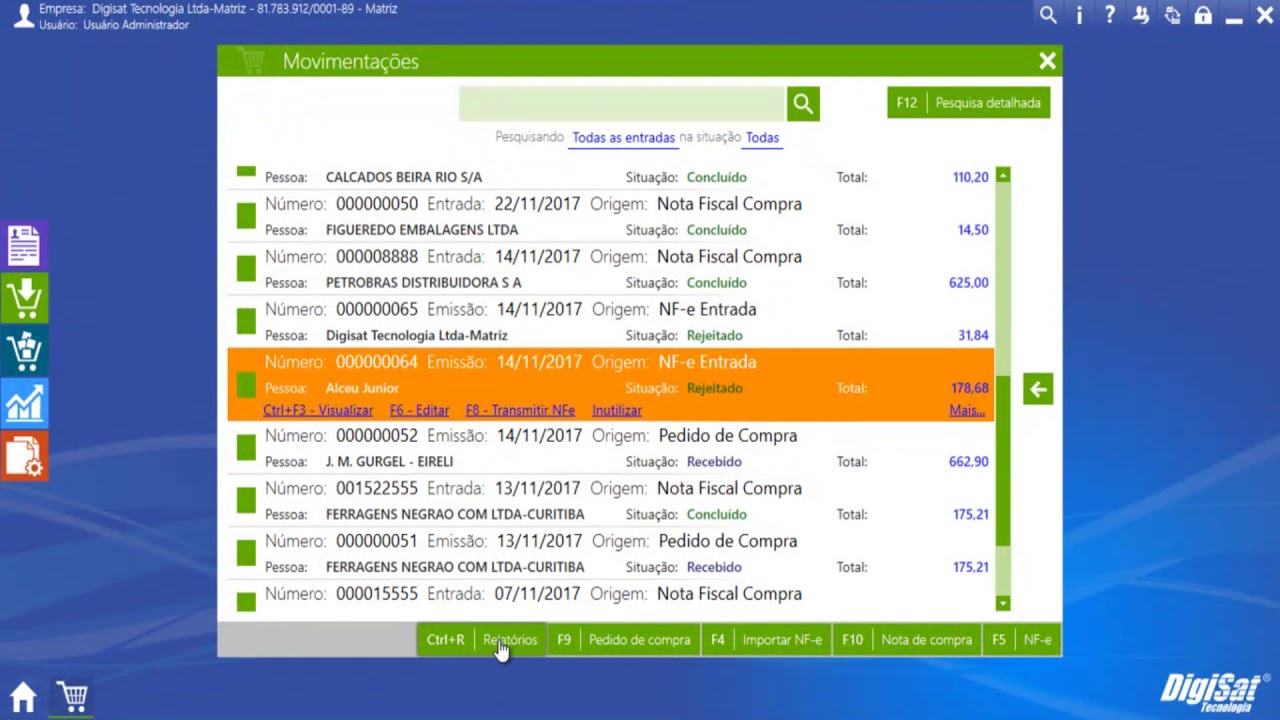Viewport: 1280px width, 720px height.
Task: Open the cart download entradas sidebar icon
Action: point(24,298)
